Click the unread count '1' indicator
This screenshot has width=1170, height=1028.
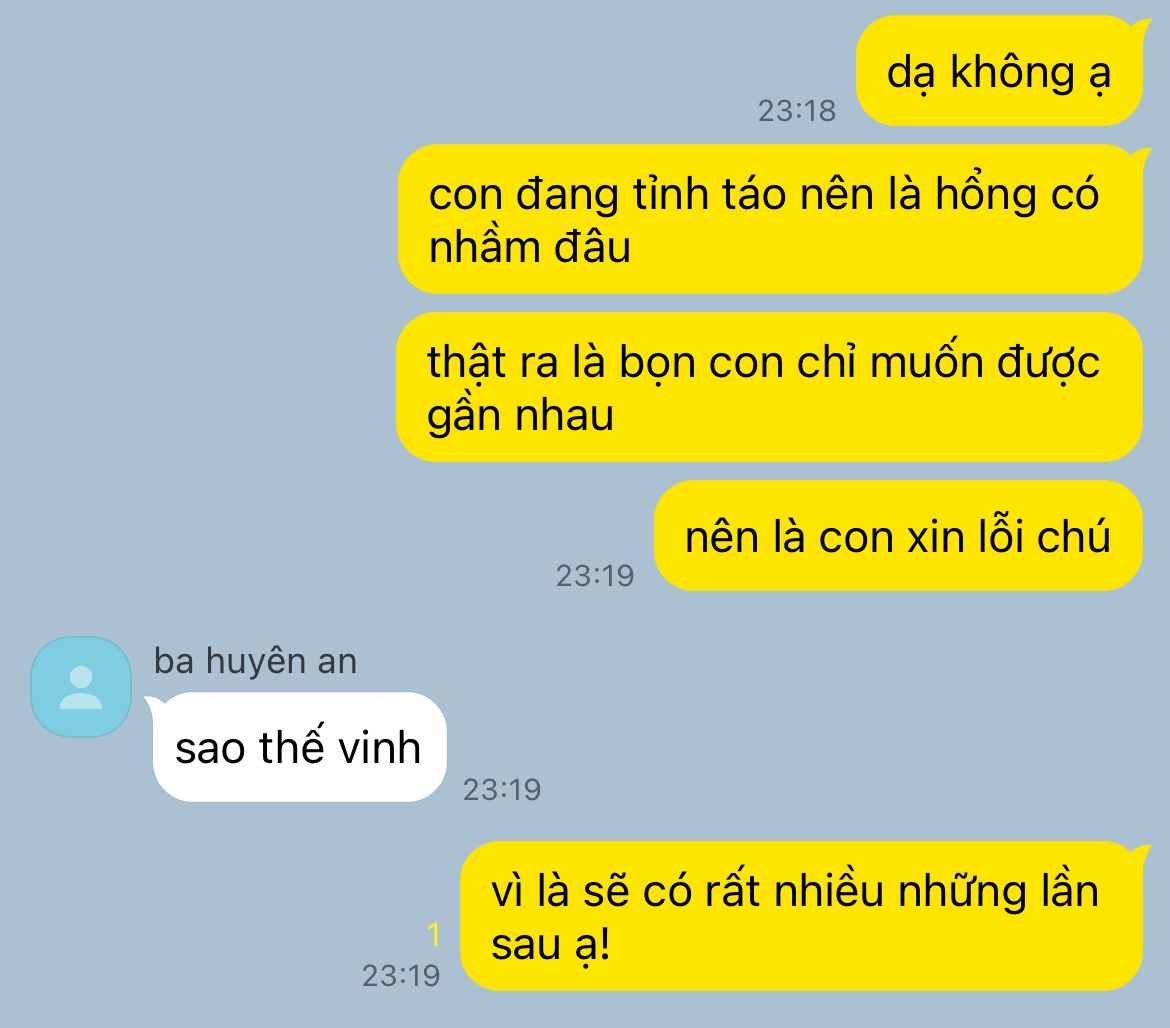click(434, 935)
